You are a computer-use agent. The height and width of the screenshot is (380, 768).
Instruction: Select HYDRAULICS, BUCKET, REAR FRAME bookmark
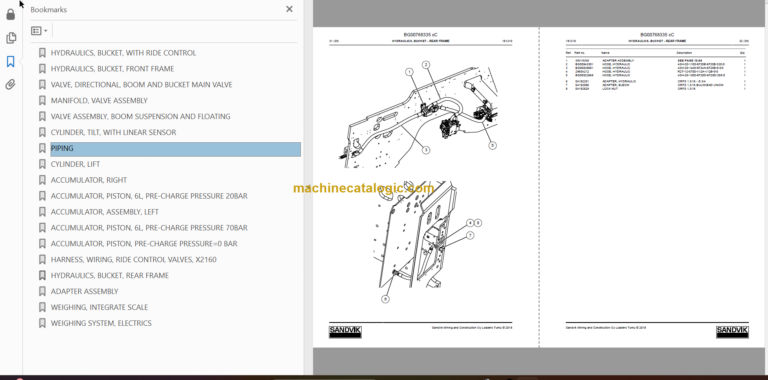coord(110,275)
